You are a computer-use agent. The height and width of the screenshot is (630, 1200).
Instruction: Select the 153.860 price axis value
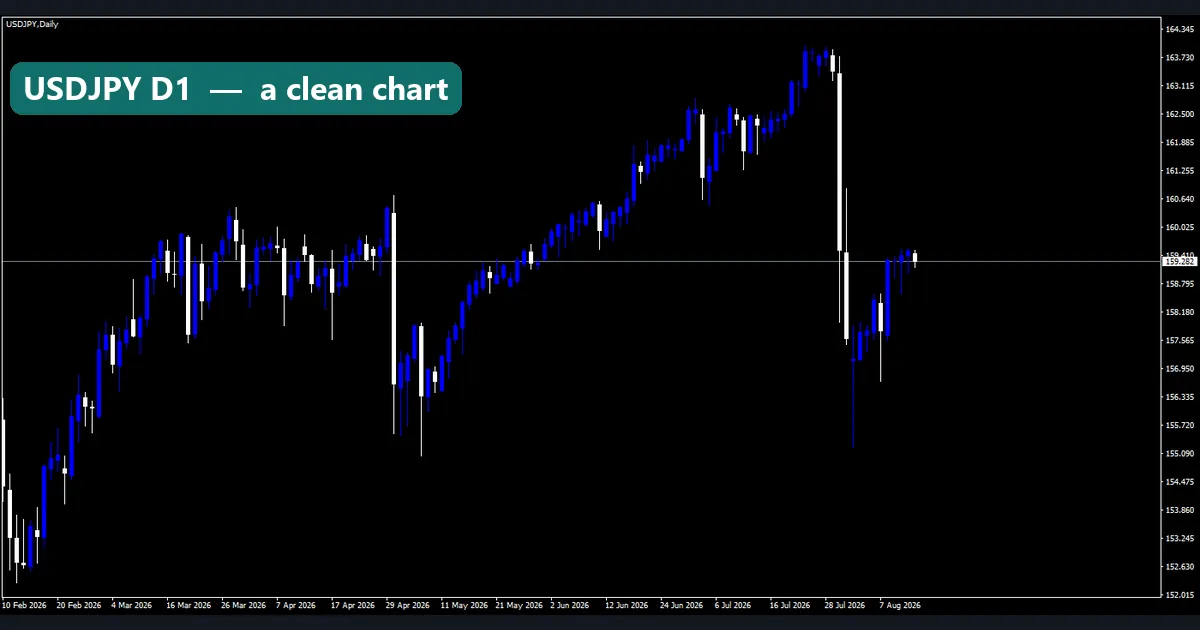pos(1180,510)
